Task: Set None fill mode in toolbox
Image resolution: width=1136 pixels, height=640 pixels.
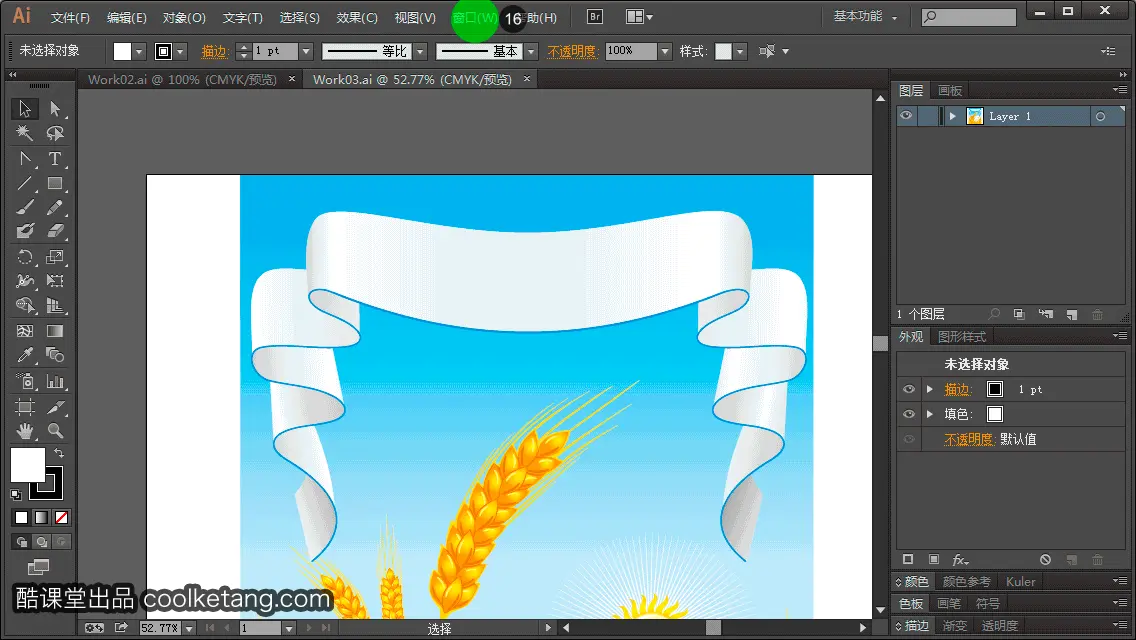Action: [62, 518]
